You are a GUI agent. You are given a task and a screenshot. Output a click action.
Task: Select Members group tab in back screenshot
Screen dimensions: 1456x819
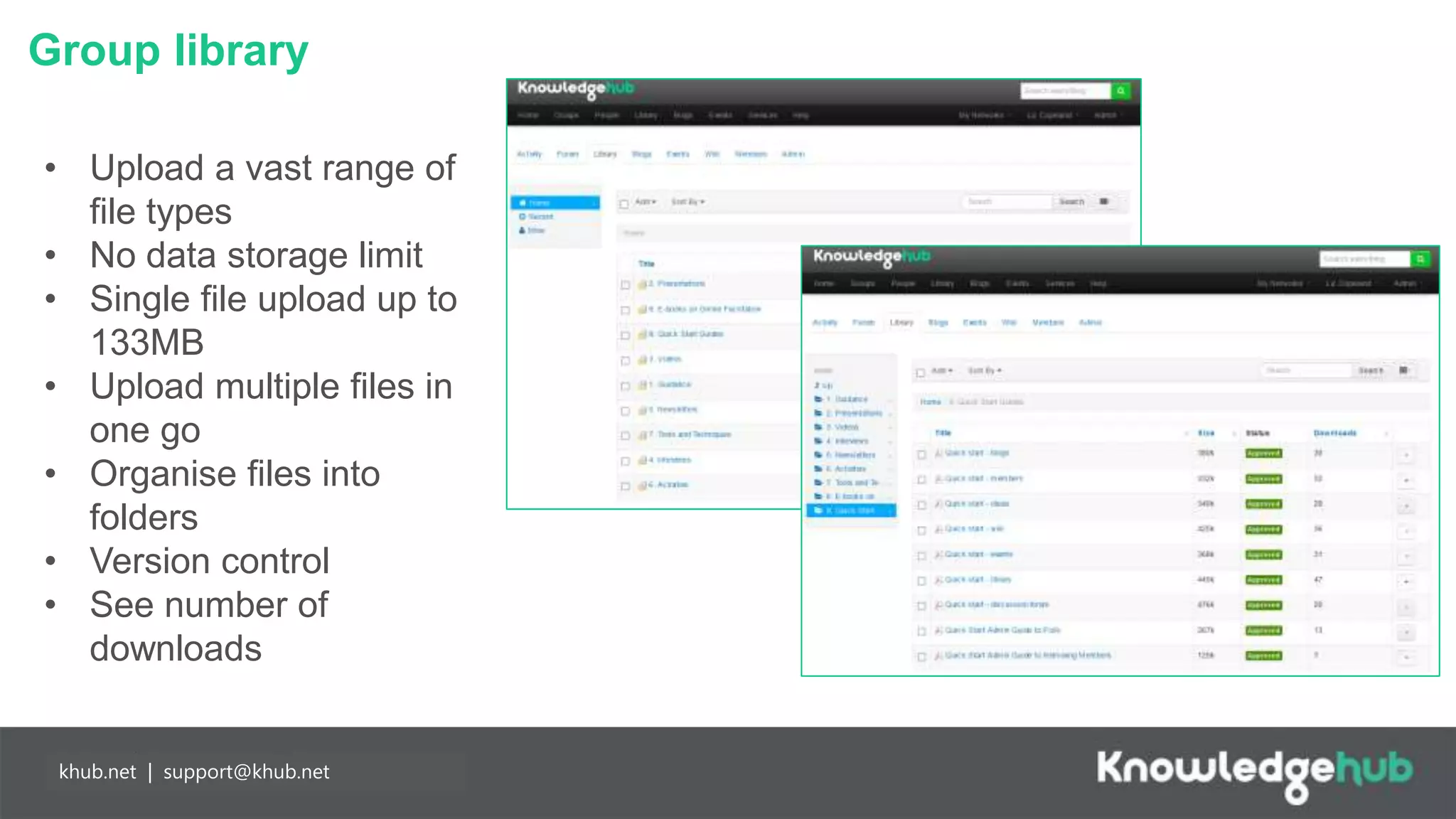751,154
